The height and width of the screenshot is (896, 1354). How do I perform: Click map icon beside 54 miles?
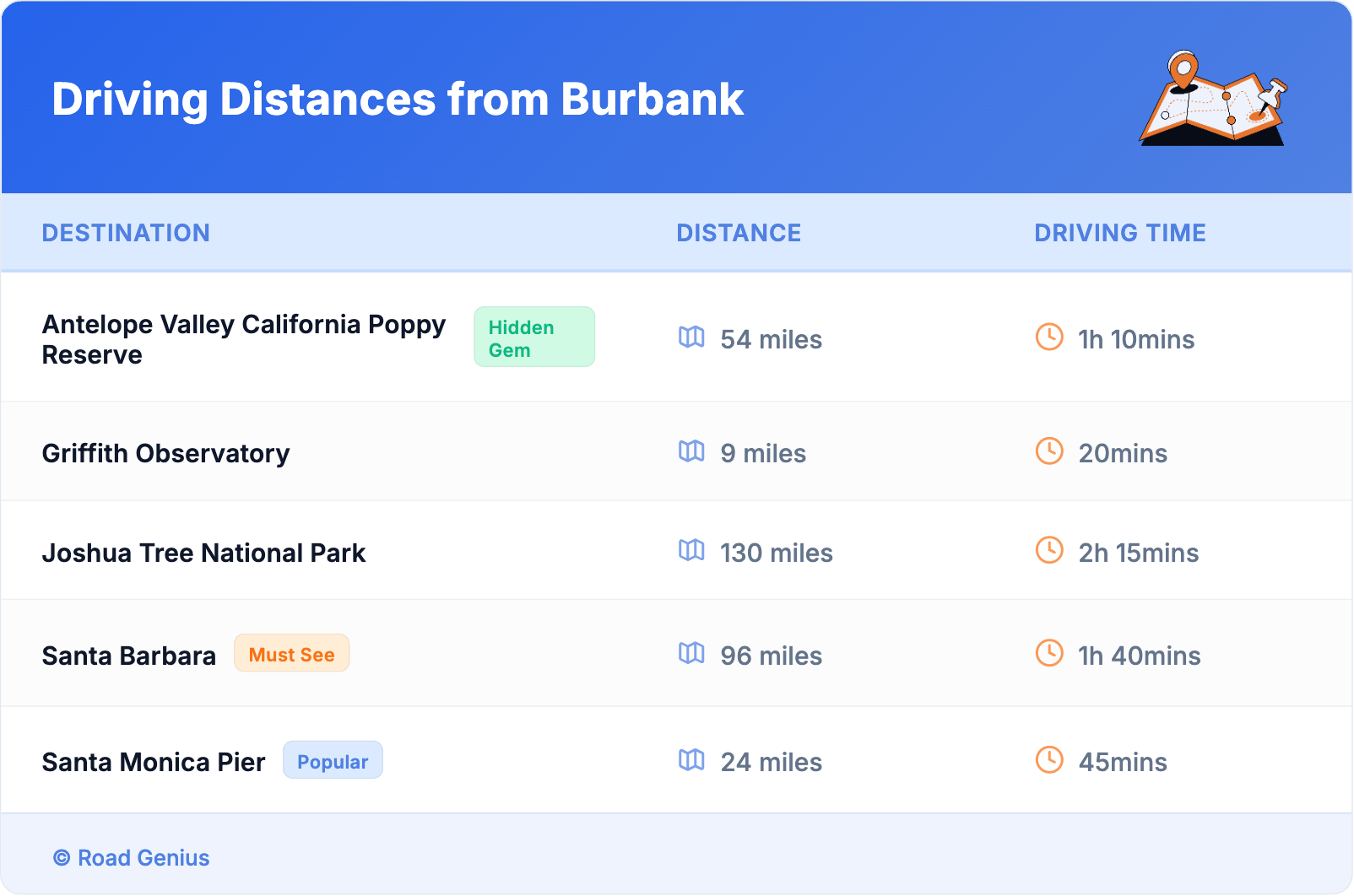691,337
